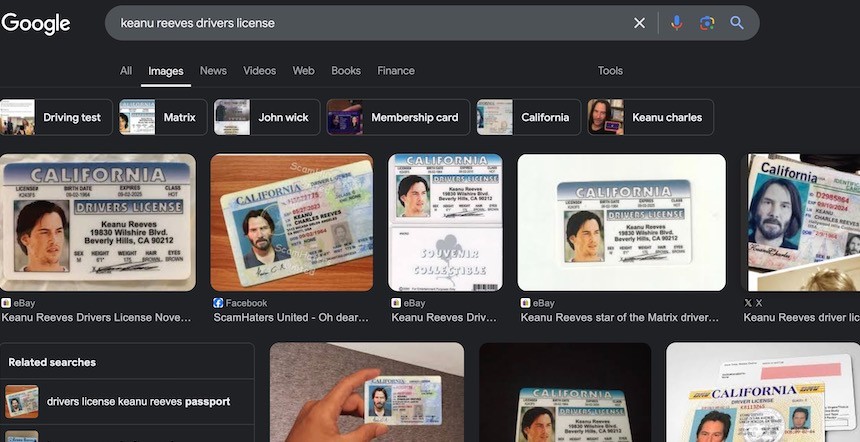
Task: Click 'Keanu Reeves Drivers License Nove…' title
Action: coord(97,318)
